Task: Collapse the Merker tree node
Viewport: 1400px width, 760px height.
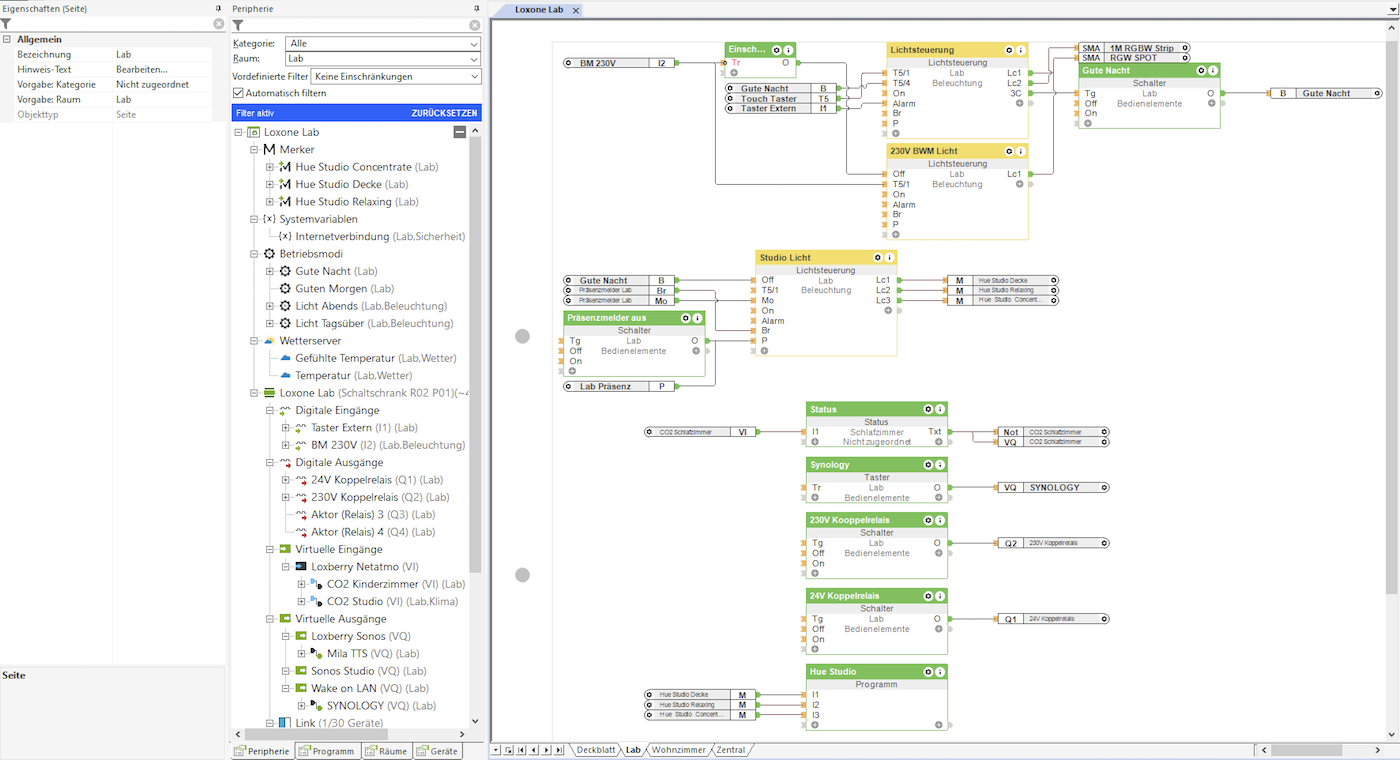Action: (x=254, y=149)
